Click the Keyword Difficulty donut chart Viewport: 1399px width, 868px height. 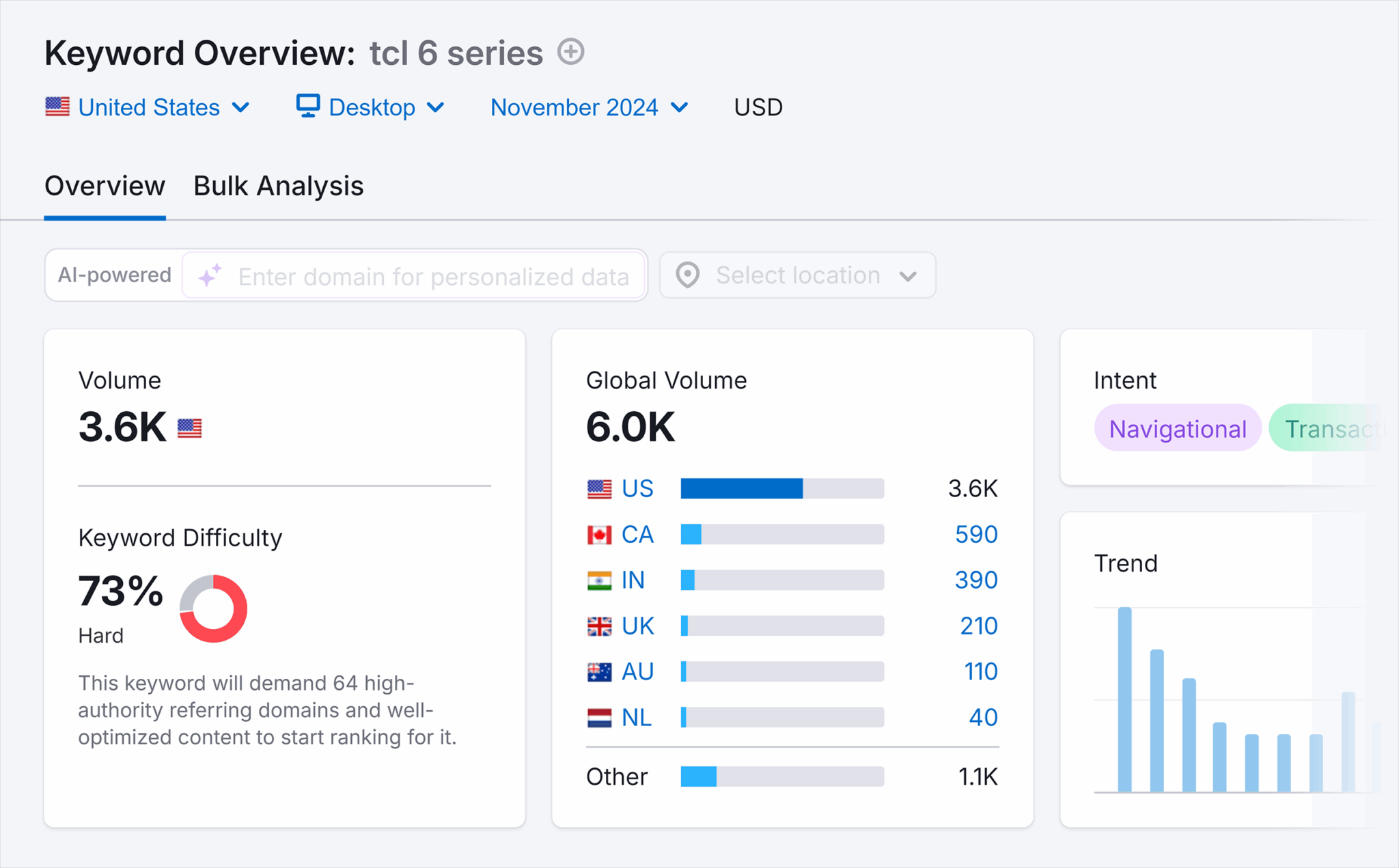[213, 608]
